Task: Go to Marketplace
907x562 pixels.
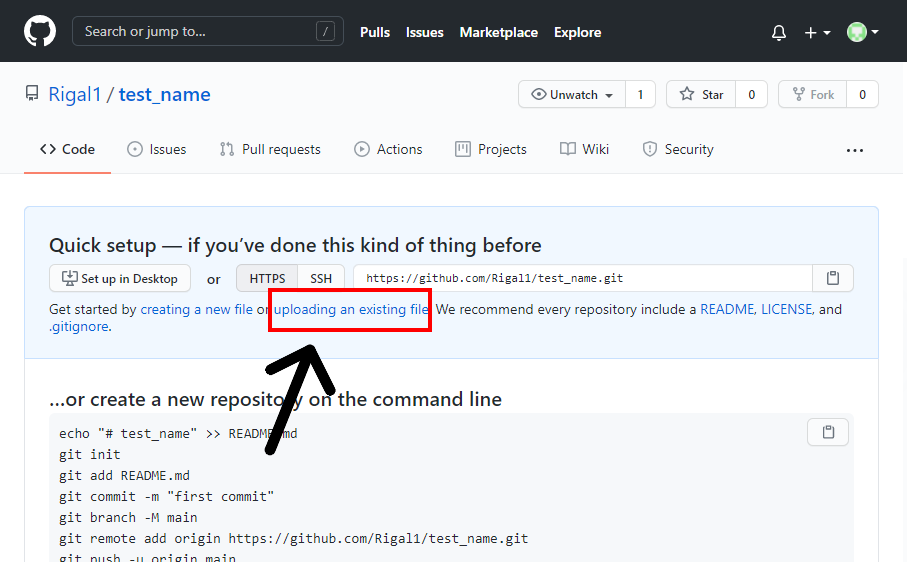Action: click(499, 32)
